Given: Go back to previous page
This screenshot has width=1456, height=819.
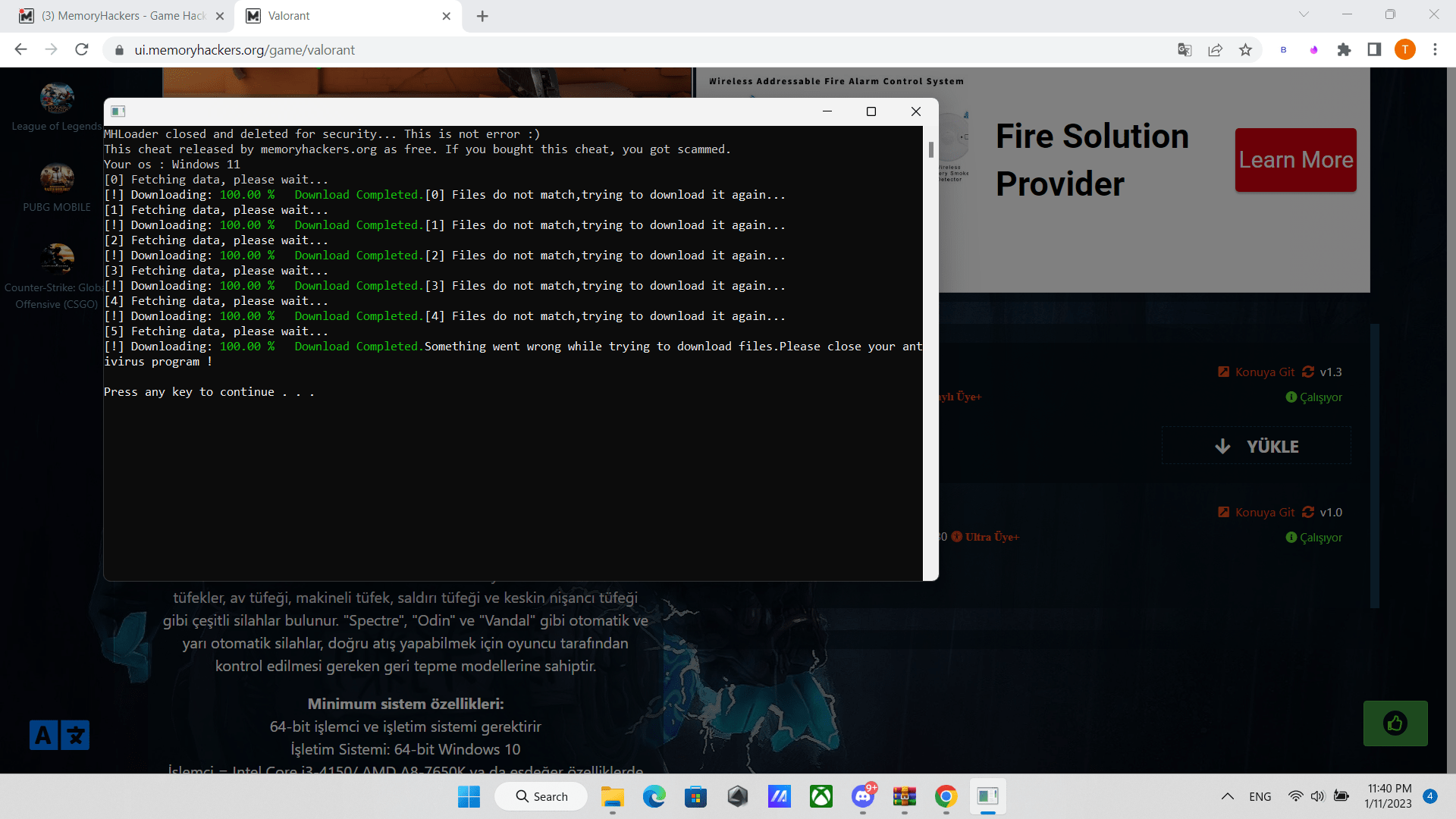Looking at the screenshot, I should click(21, 50).
